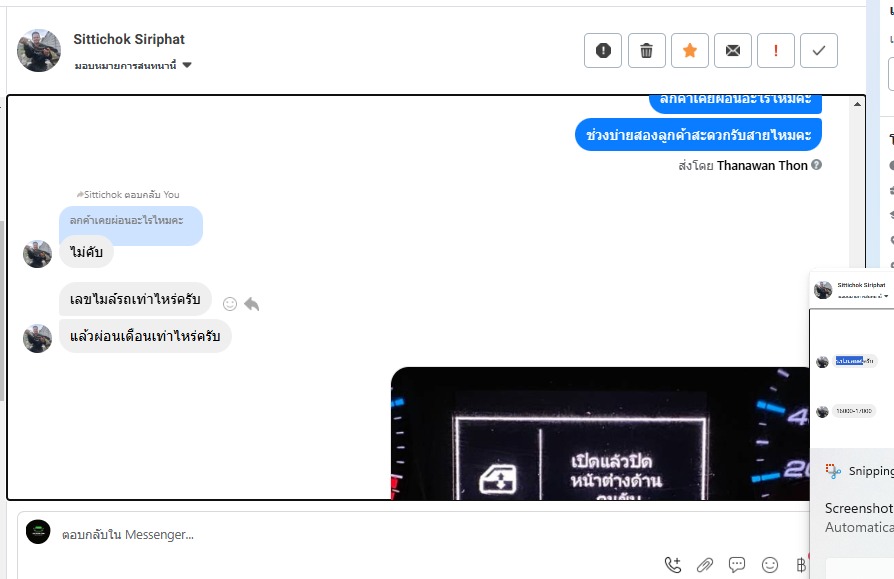Delete conversation using the trash can icon
The width and height of the screenshot is (894, 579).
647,51
